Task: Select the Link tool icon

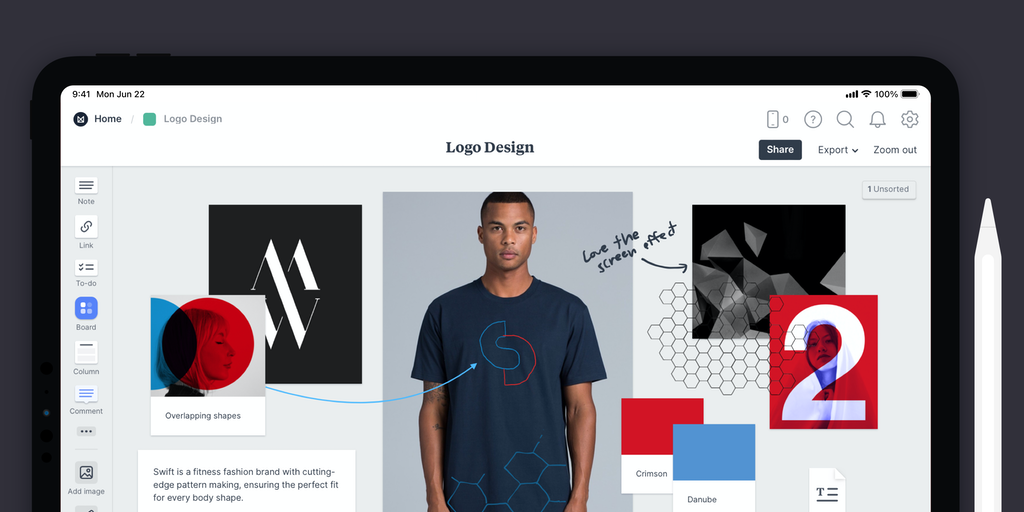Action: (x=86, y=227)
